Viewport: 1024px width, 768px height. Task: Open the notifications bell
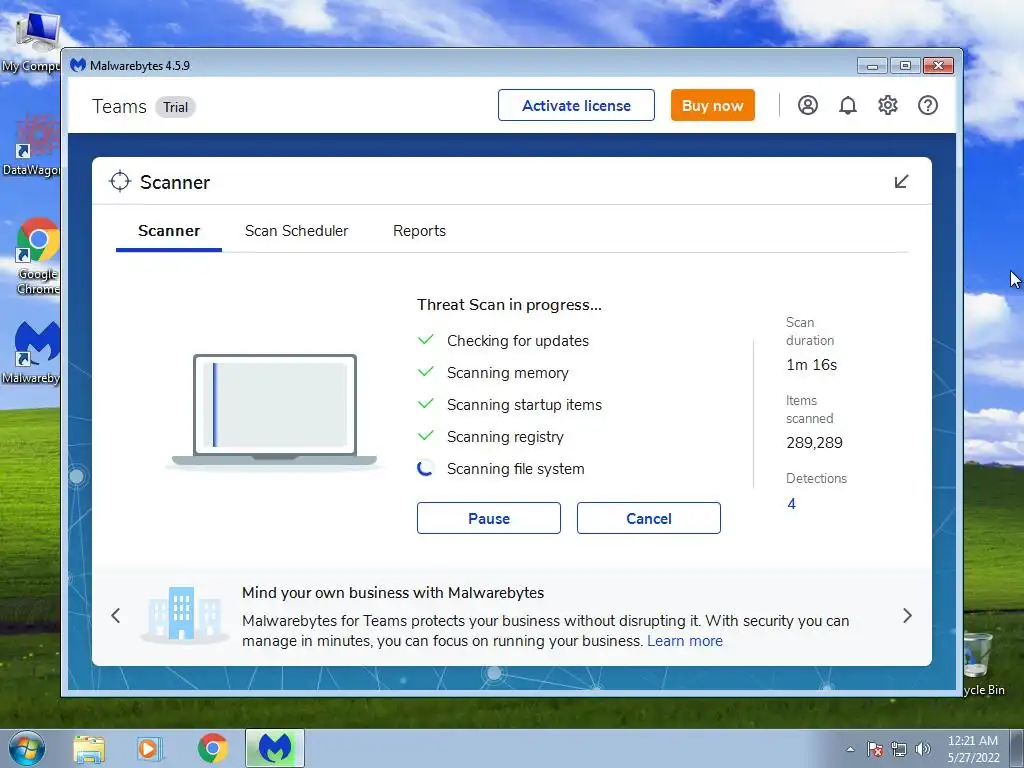pos(848,105)
